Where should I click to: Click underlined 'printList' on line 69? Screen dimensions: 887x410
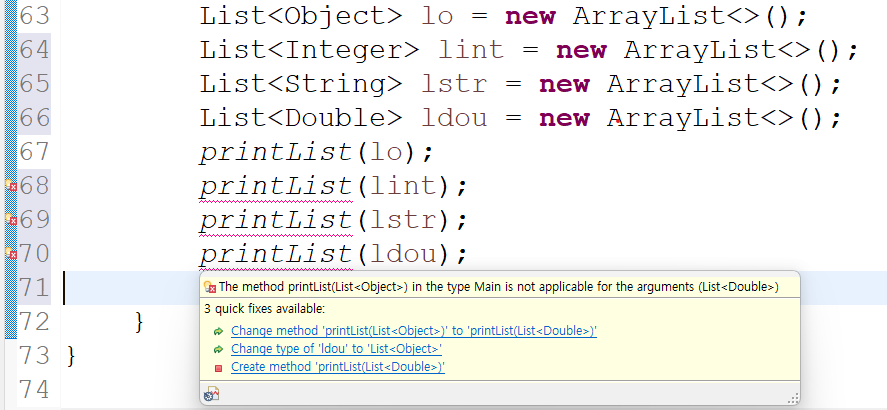[276, 220]
